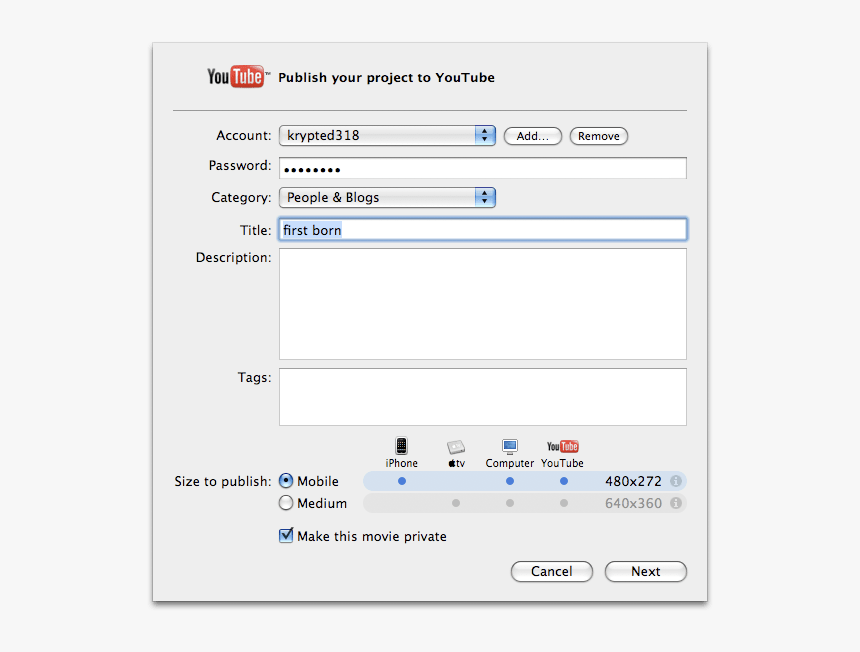Click the 640x360 resolution text

[633, 503]
